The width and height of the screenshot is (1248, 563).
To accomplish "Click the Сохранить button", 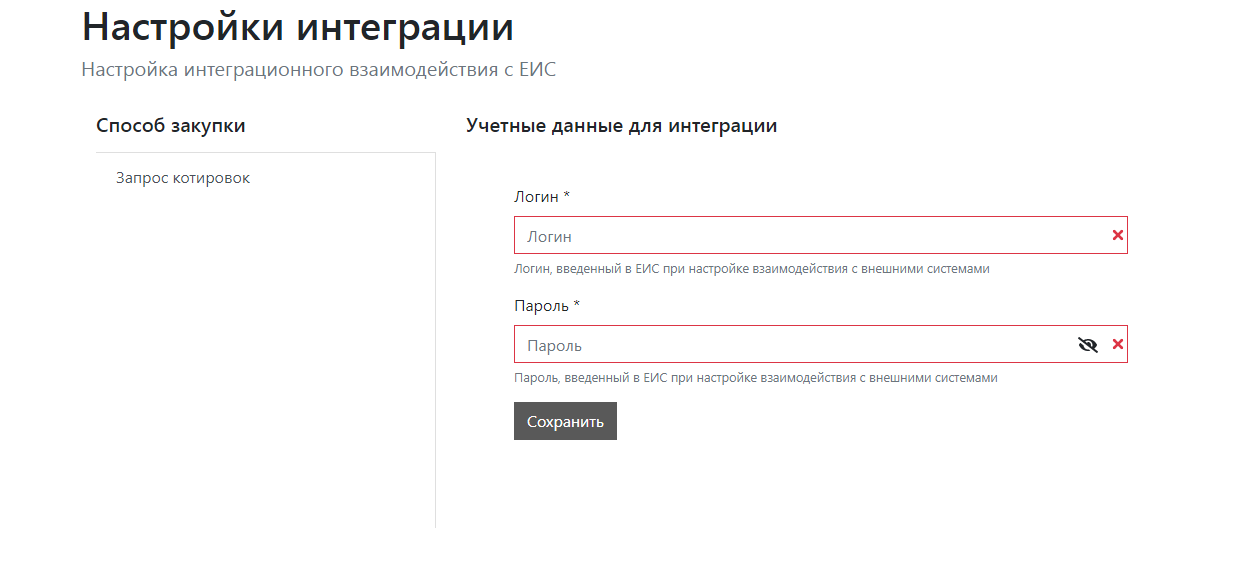I will pyautogui.click(x=565, y=421).
